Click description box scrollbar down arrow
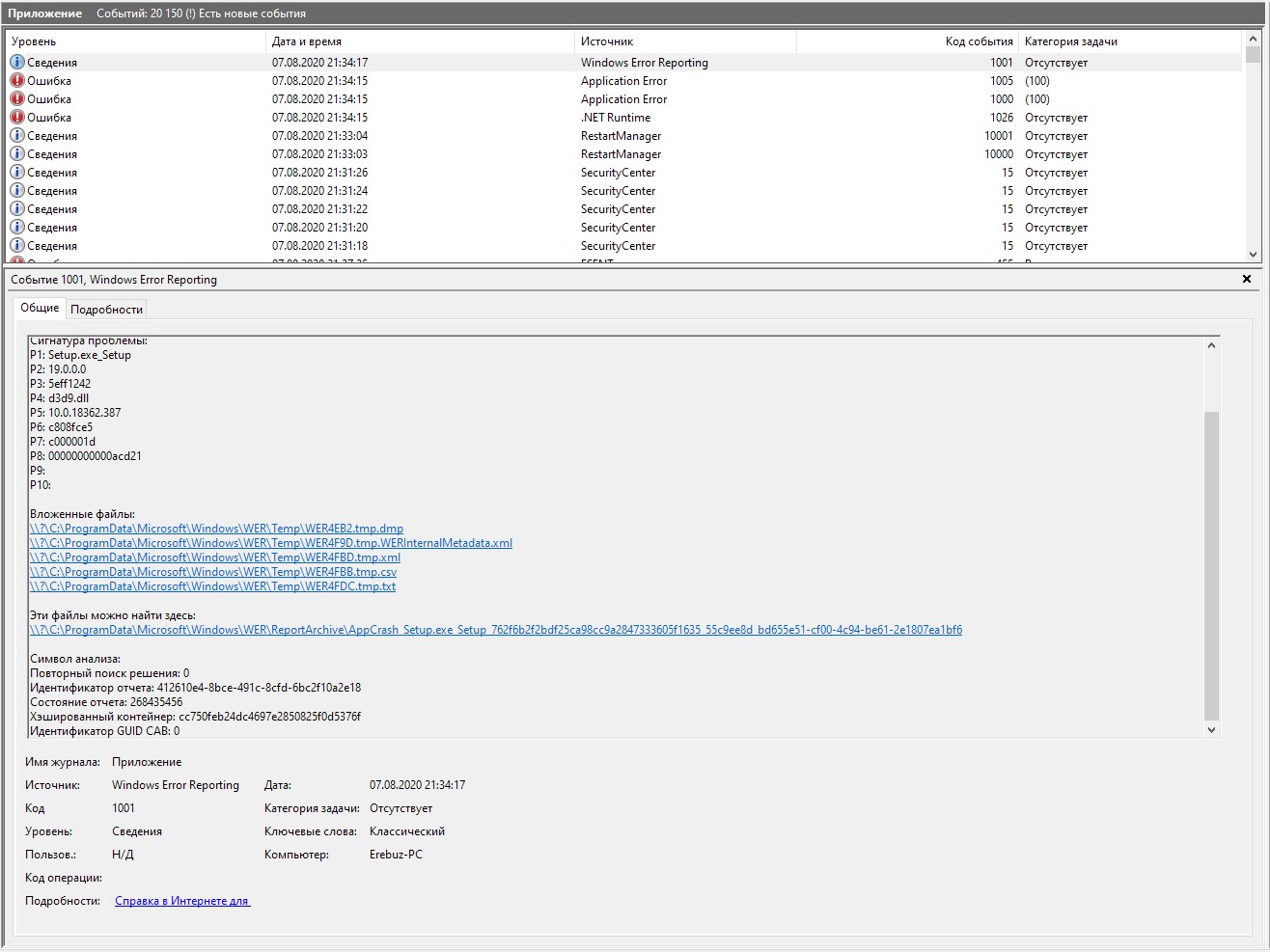This screenshot has height=952, width=1270. tap(1212, 730)
